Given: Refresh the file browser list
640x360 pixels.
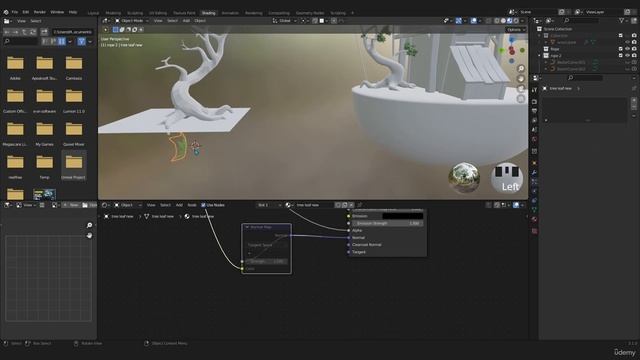Looking at the screenshot, I should tap(33, 32).
